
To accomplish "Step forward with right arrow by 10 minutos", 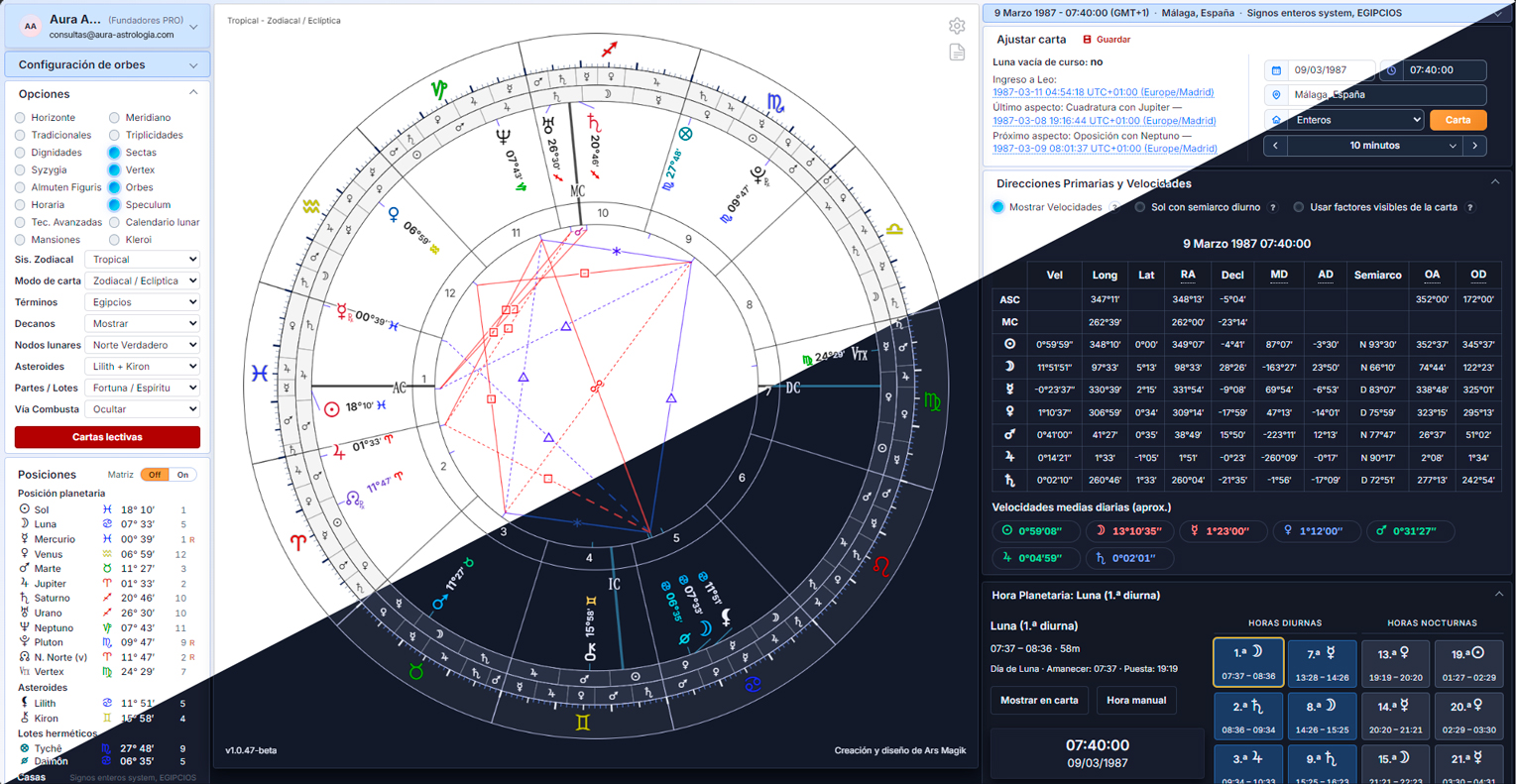I will (x=1475, y=146).
